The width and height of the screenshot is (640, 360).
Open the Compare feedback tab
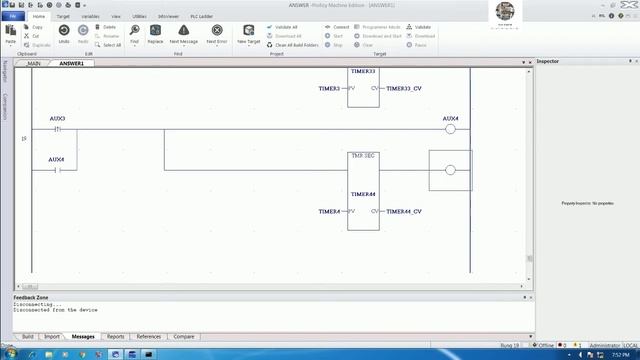coord(184,337)
